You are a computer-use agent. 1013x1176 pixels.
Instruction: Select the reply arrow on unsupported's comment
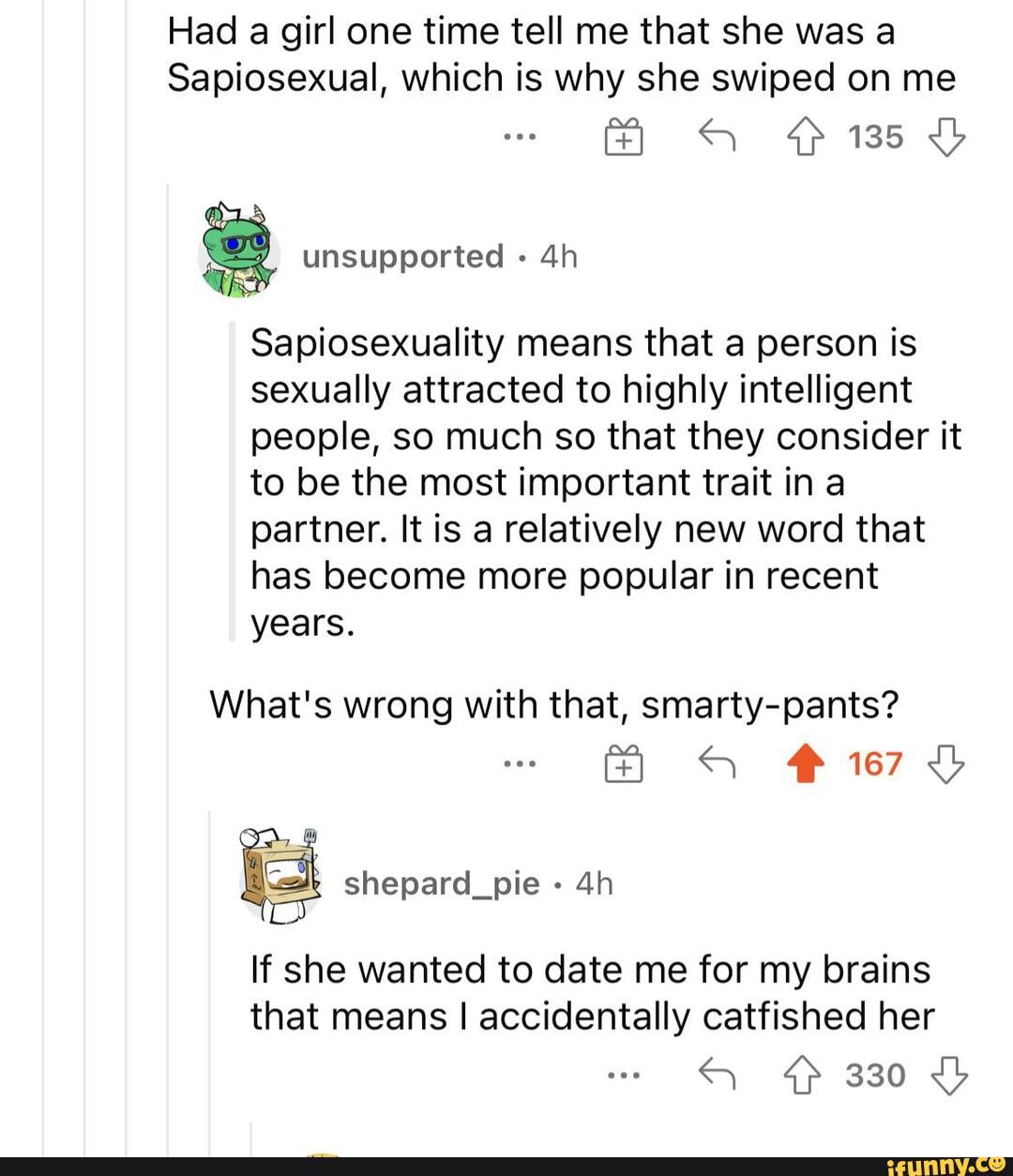coord(716,764)
